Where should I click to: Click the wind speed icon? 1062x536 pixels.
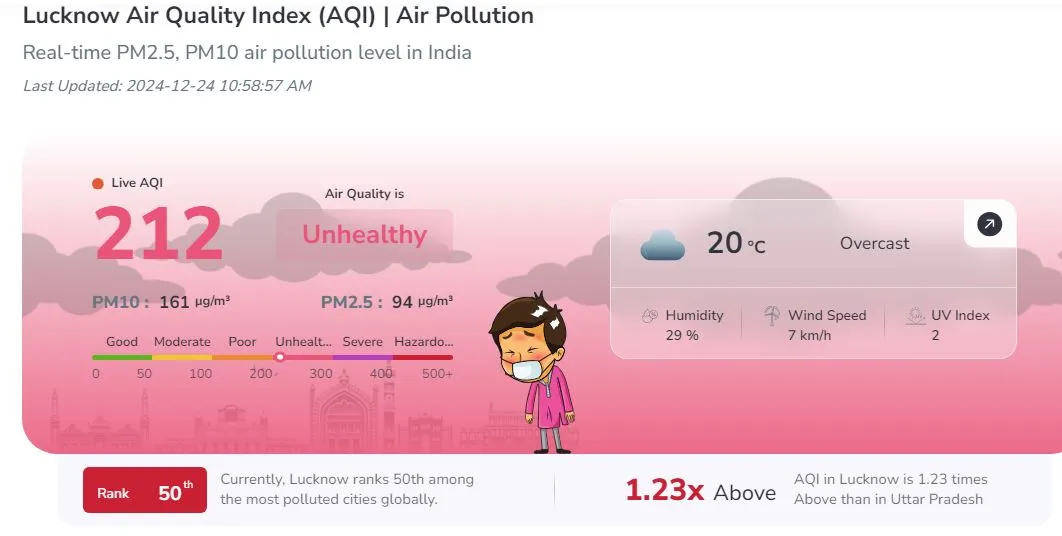(772, 316)
